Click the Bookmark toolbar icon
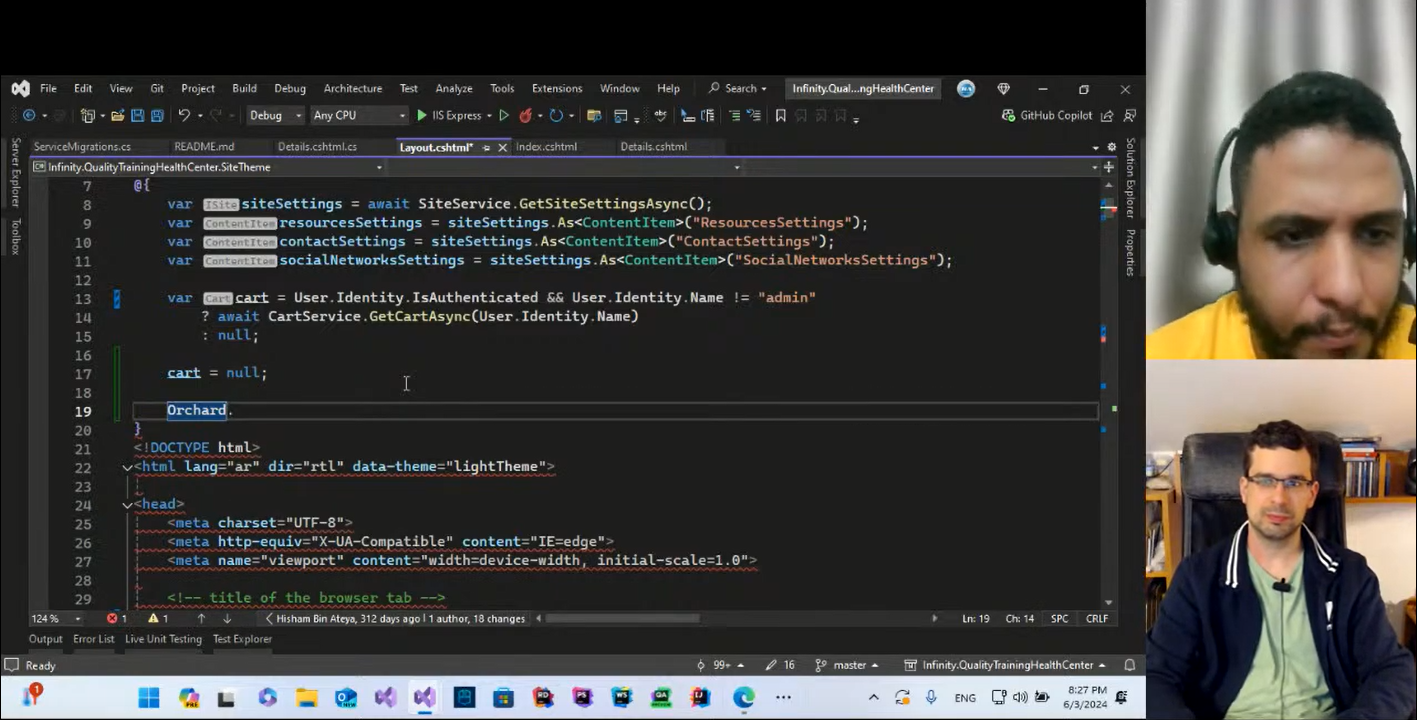1417x720 pixels. (781, 116)
